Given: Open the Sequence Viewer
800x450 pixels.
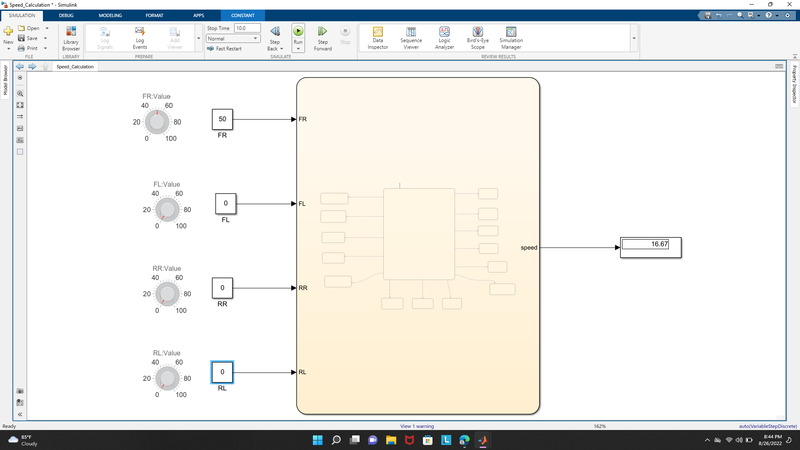Looking at the screenshot, I should [x=411, y=38].
